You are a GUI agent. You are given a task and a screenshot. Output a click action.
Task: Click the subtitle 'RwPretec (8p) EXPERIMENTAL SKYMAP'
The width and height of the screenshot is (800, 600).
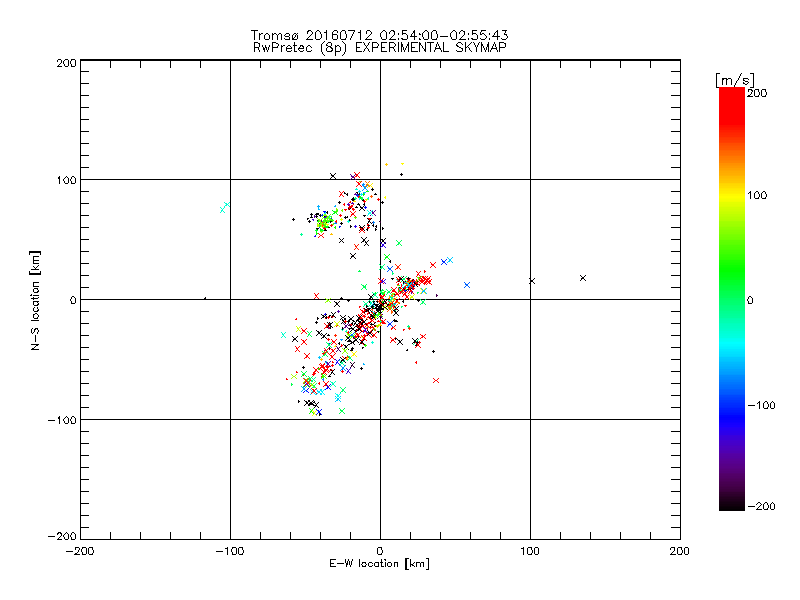pyautogui.click(x=380, y=48)
